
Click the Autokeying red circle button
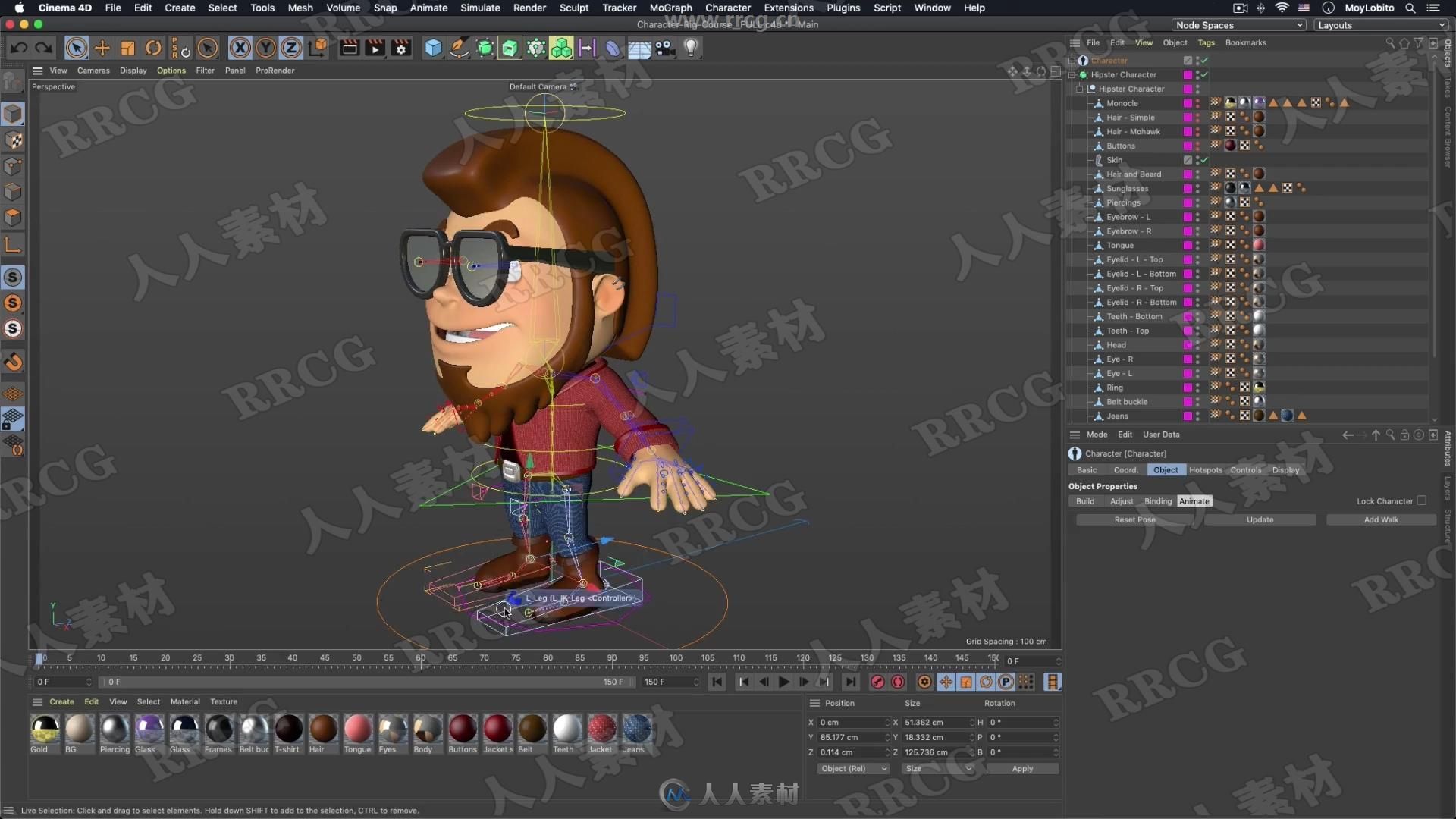coord(898,682)
